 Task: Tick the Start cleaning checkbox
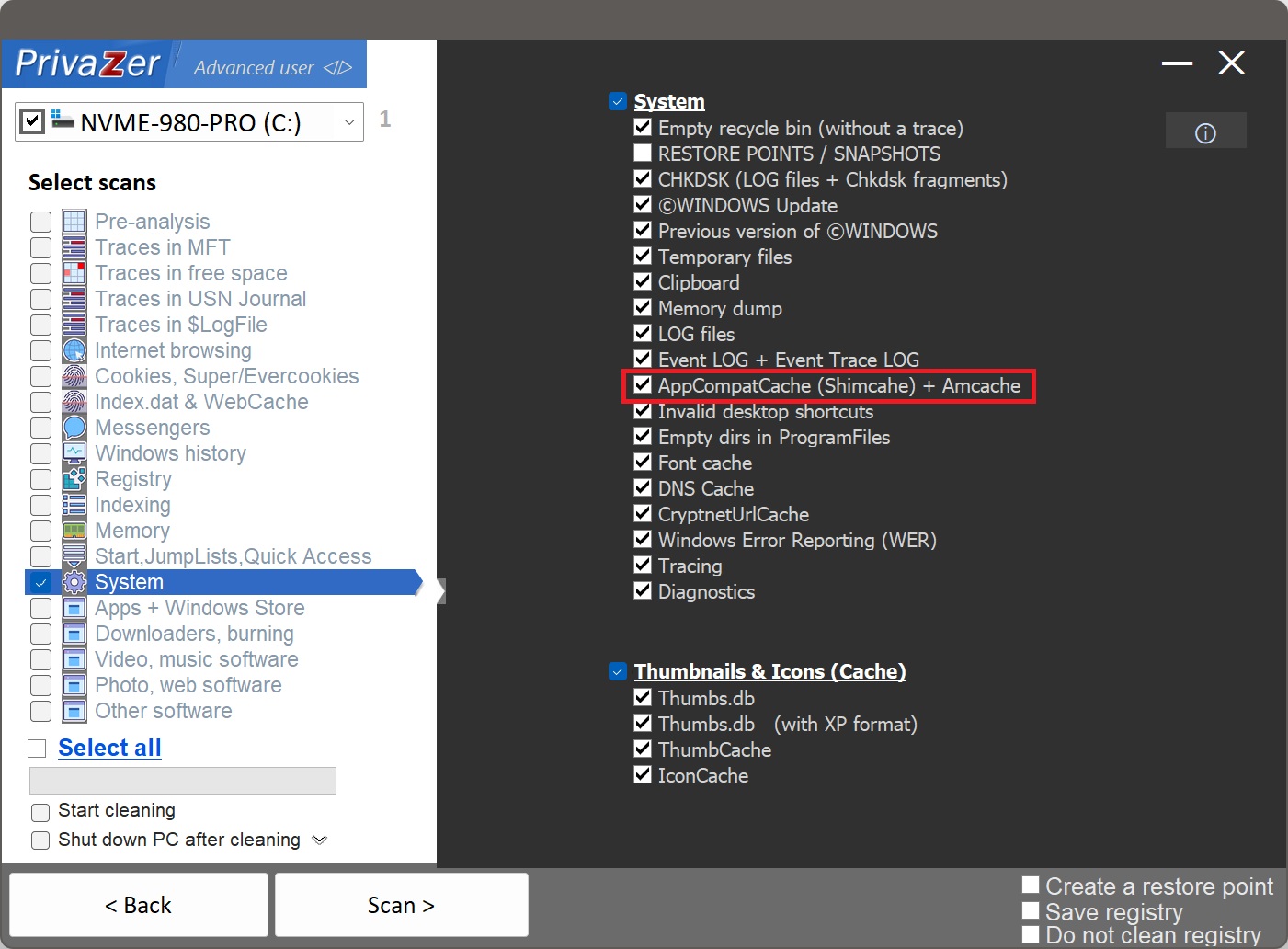pos(40,812)
